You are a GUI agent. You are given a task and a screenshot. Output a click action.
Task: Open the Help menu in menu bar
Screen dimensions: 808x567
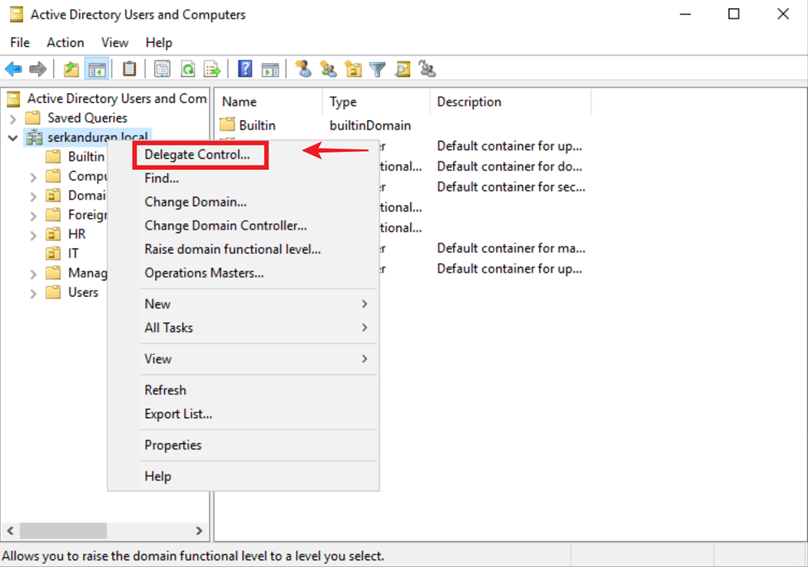(159, 42)
